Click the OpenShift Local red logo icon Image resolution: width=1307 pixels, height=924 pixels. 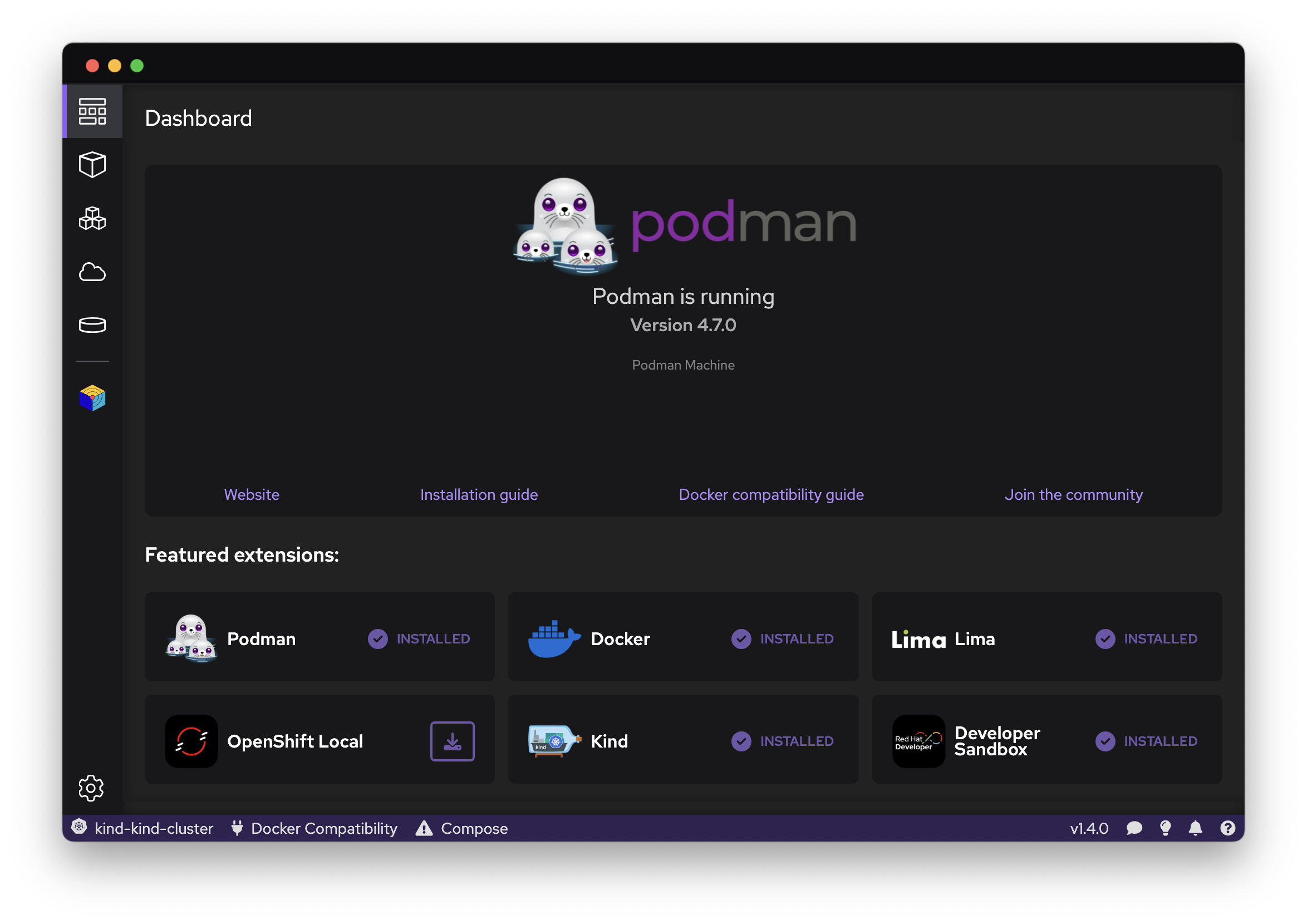(x=191, y=741)
